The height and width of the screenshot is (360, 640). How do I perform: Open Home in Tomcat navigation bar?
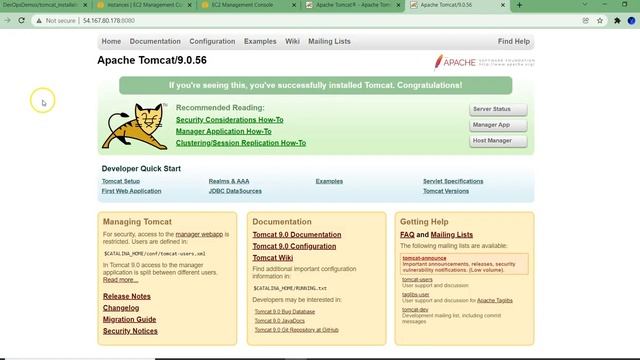(111, 41)
